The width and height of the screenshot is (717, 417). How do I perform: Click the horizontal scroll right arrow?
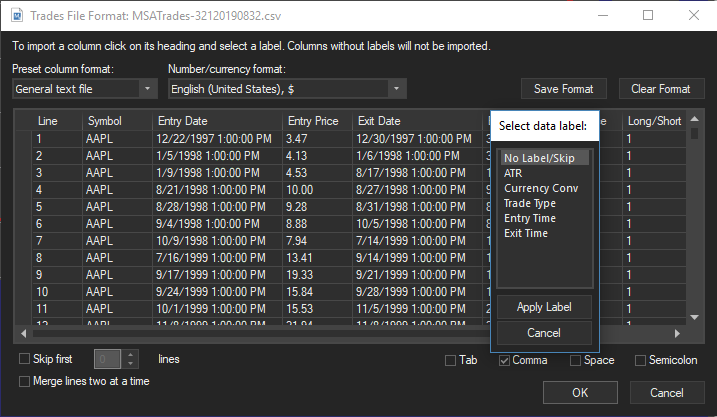tap(677, 333)
